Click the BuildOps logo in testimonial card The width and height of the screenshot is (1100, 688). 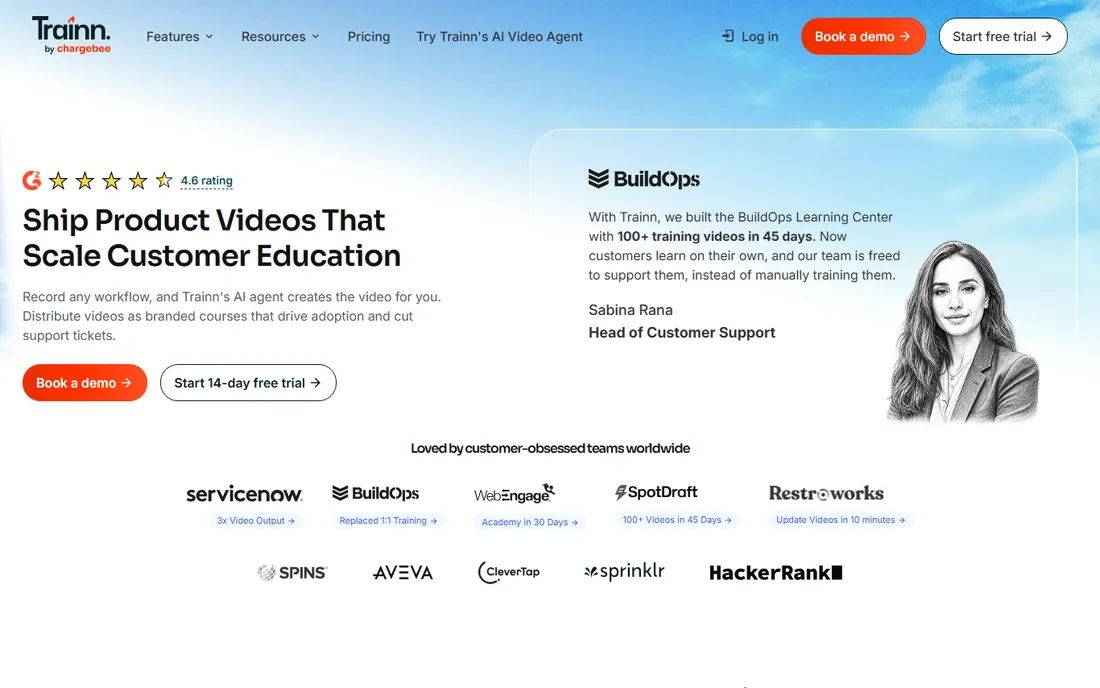[x=644, y=179]
